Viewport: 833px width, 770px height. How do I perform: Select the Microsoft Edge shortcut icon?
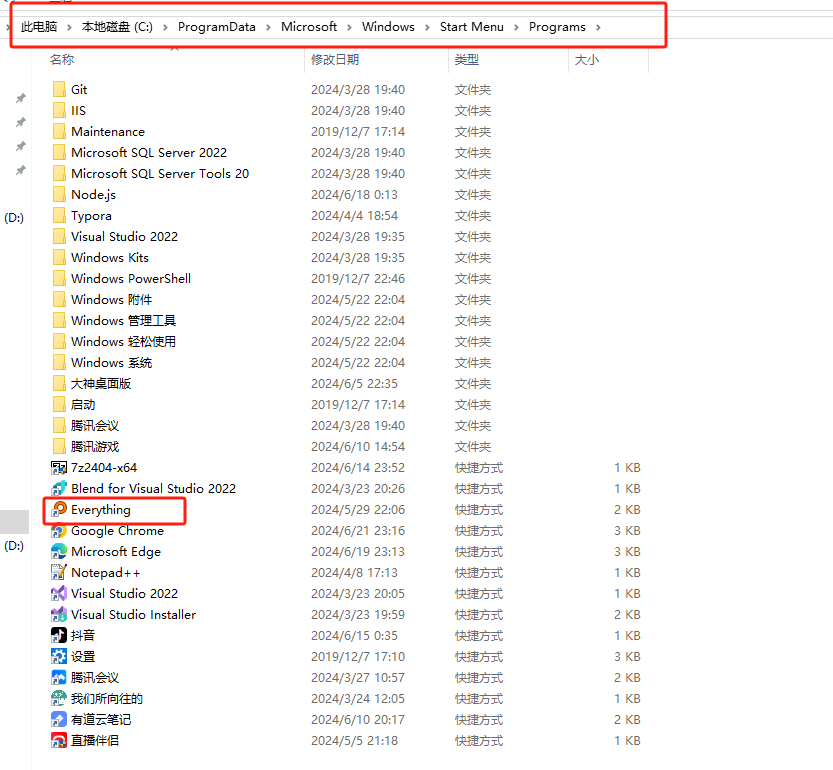[x=59, y=552]
